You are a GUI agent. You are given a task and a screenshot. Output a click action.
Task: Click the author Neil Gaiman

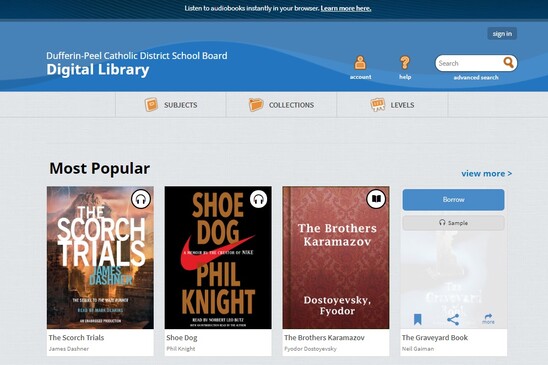point(418,349)
